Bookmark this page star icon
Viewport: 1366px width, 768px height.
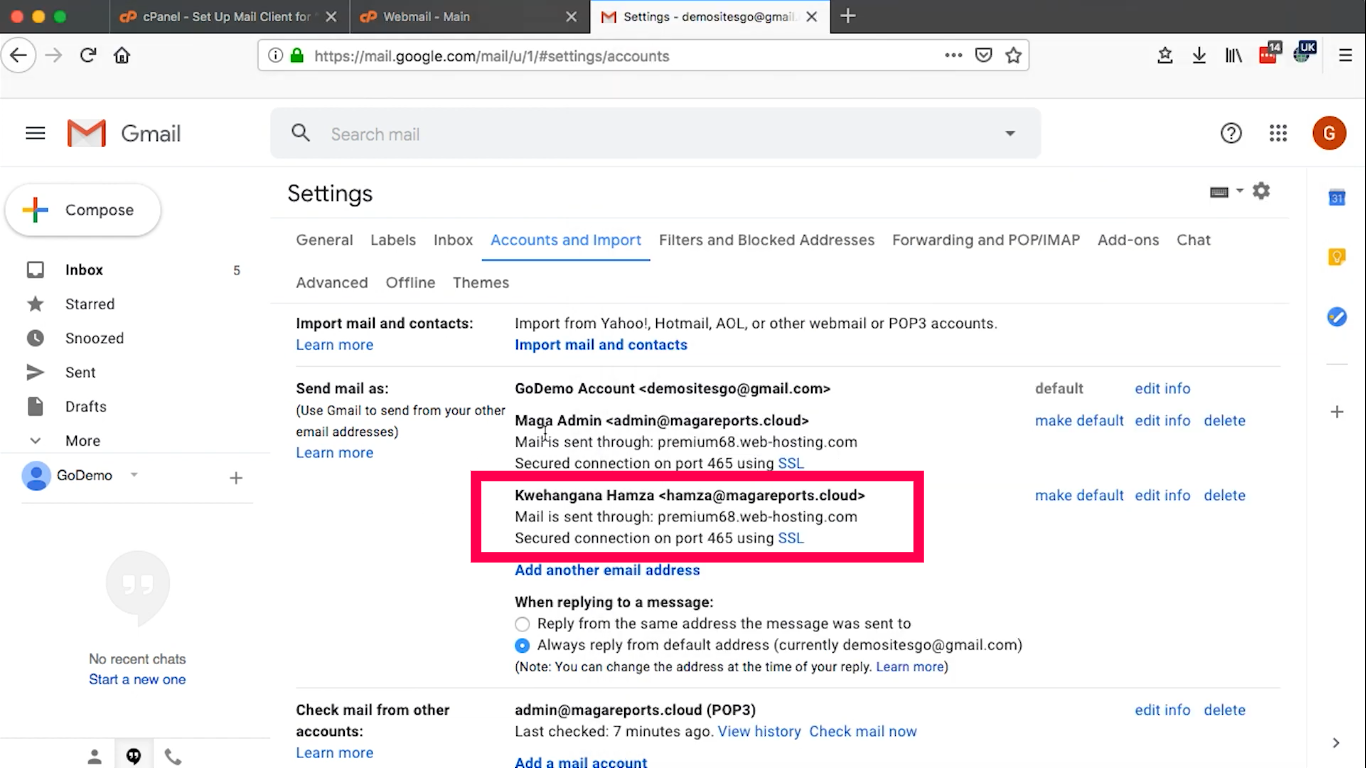1013,56
